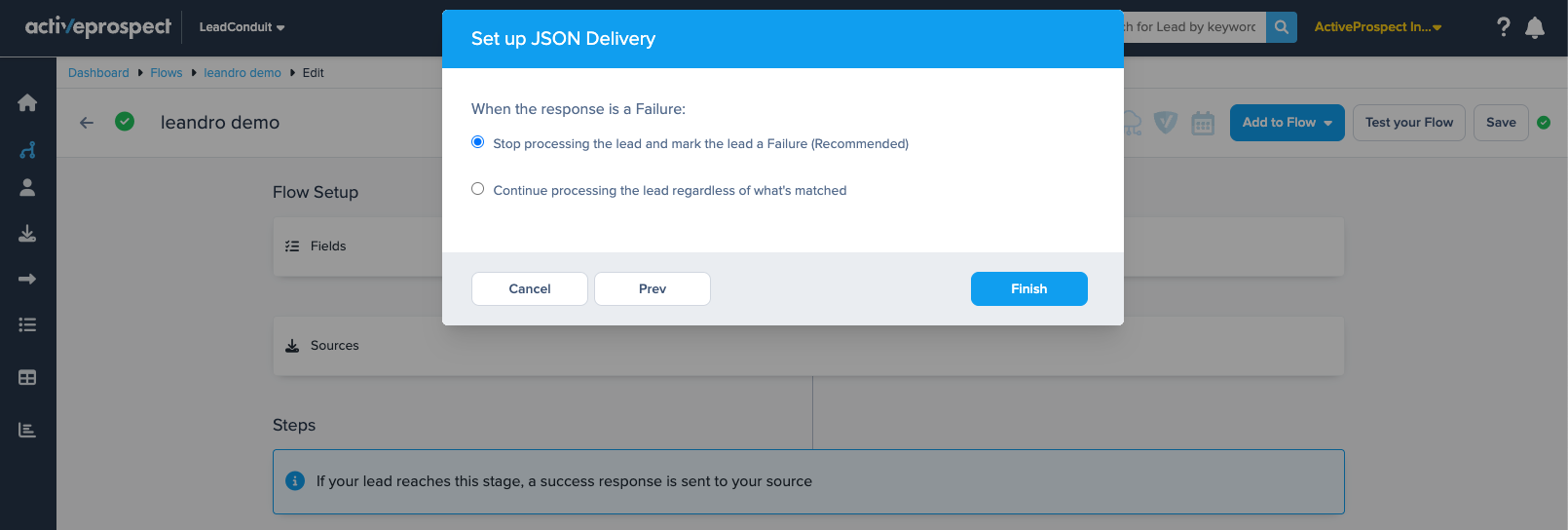
Task: Click the help question mark icon
Action: tap(1503, 27)
